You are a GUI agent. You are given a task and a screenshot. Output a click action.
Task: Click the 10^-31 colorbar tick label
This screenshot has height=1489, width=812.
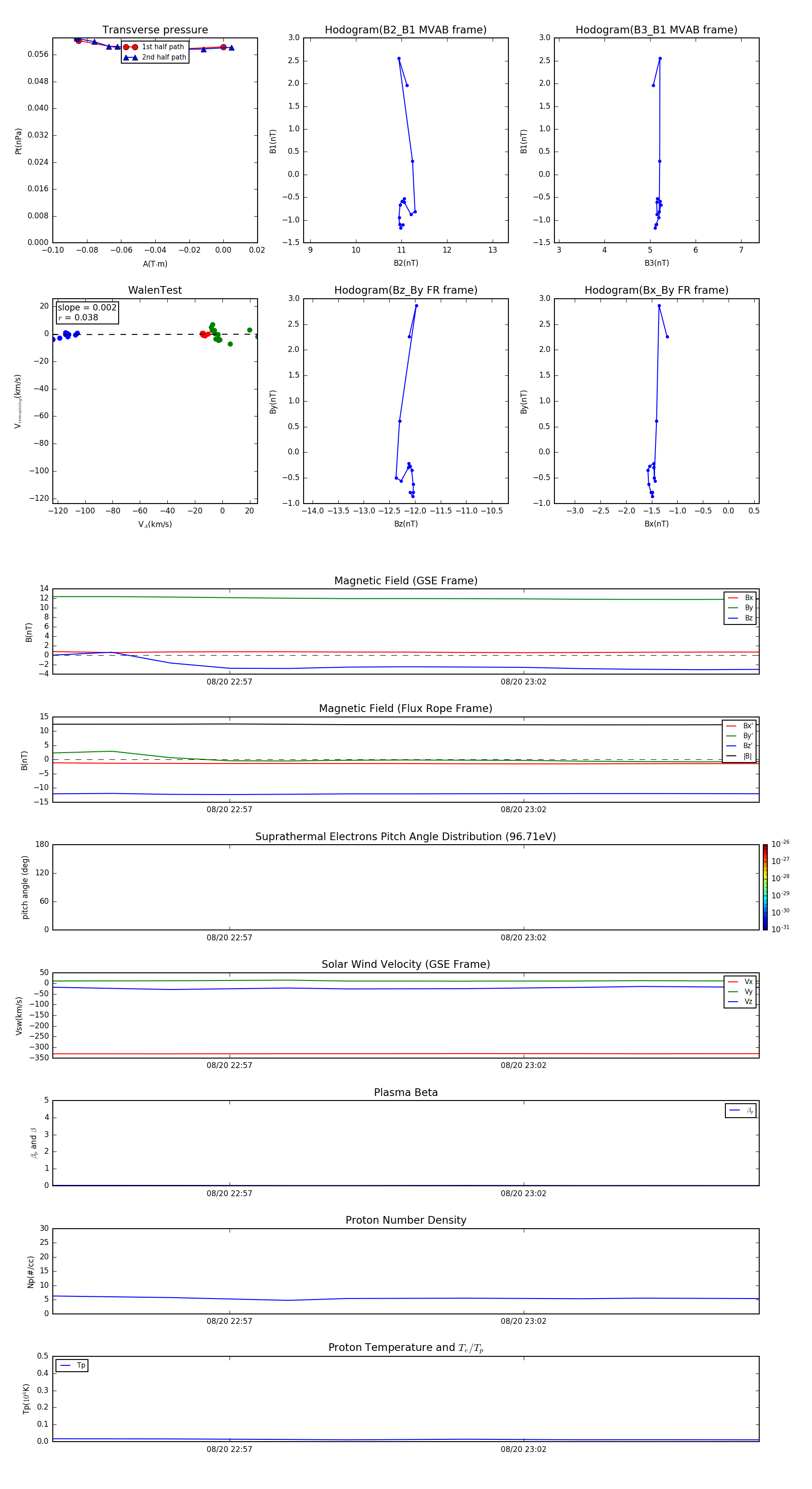click(780, 929)
